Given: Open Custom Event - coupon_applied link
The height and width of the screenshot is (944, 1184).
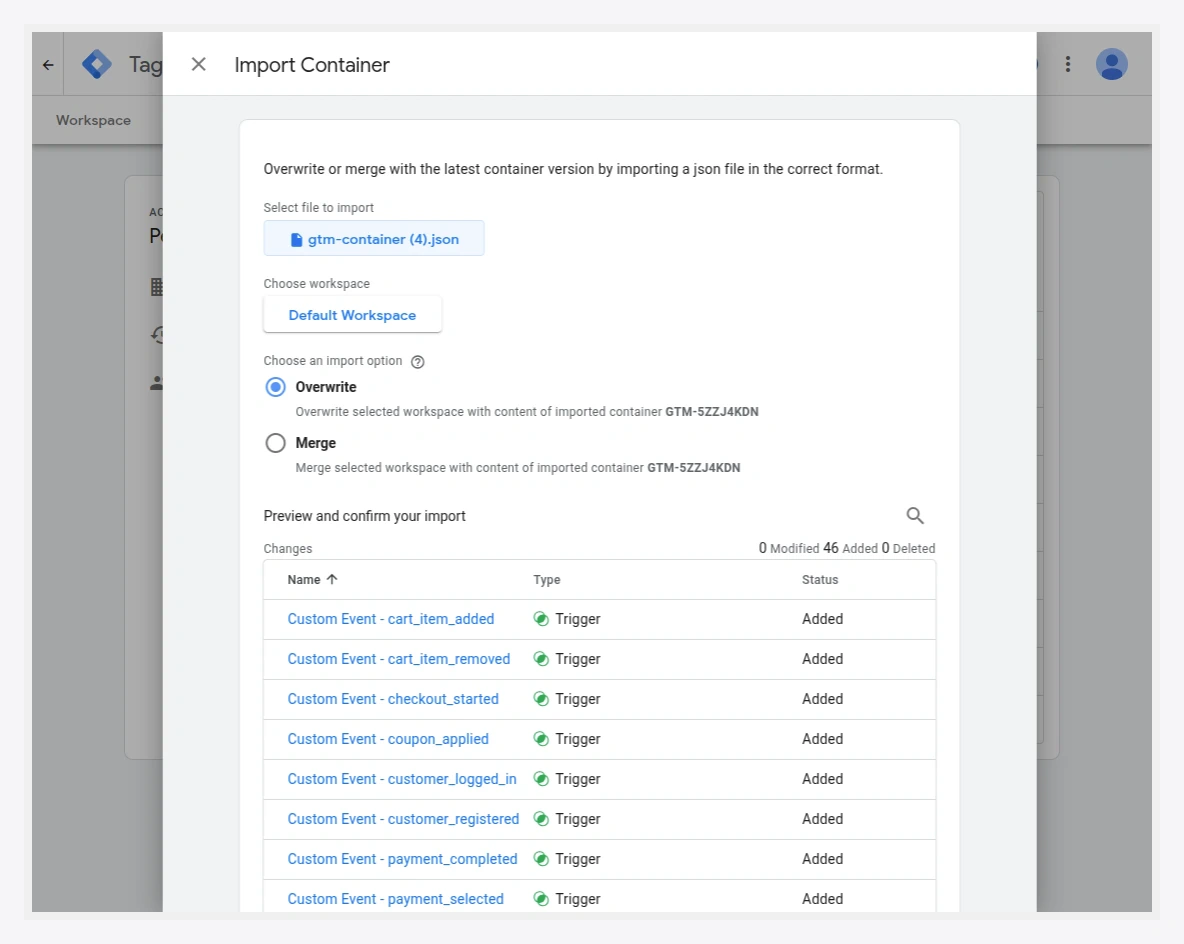Looking at the screenshot, I should point(388,739).
